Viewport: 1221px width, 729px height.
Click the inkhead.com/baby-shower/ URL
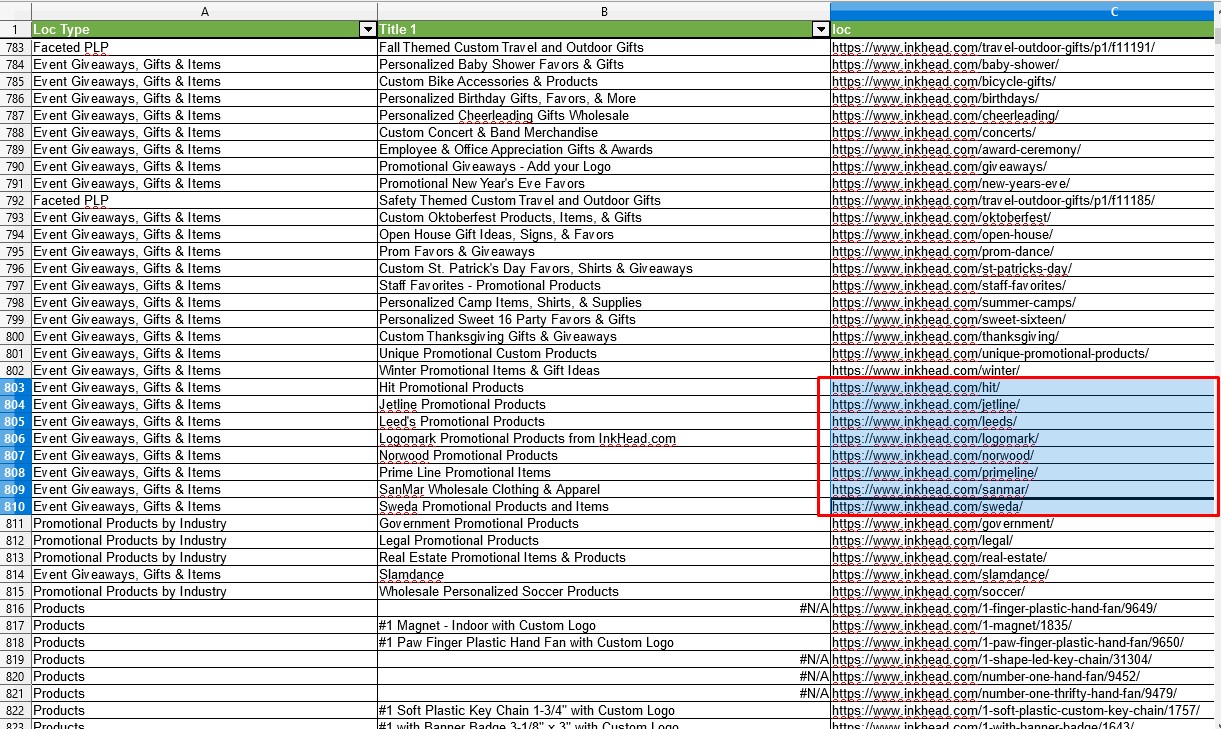coord(945,65)
